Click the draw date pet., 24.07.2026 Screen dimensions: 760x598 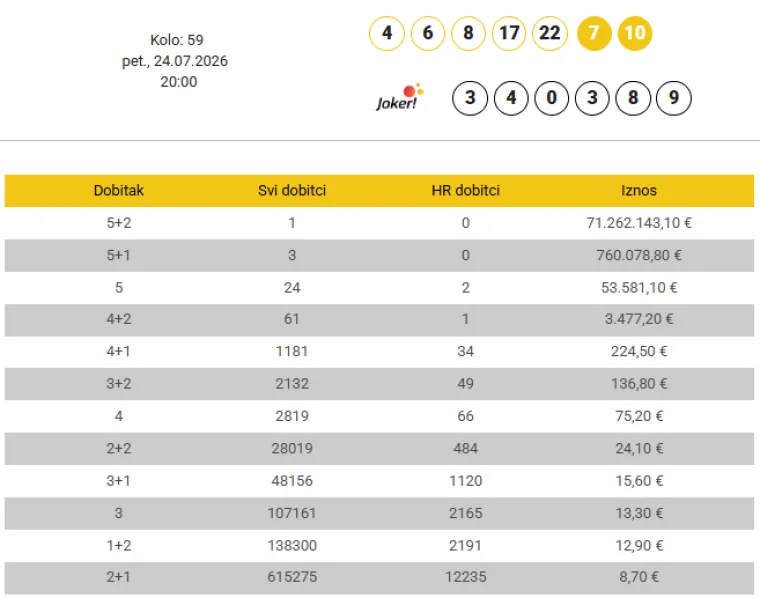[175, 61]
